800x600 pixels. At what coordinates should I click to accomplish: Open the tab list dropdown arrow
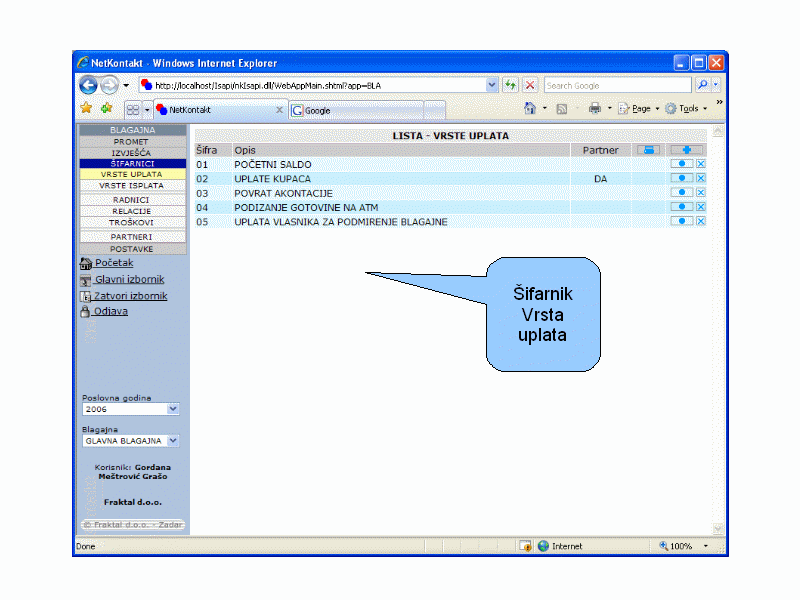(x=146, y=110)
